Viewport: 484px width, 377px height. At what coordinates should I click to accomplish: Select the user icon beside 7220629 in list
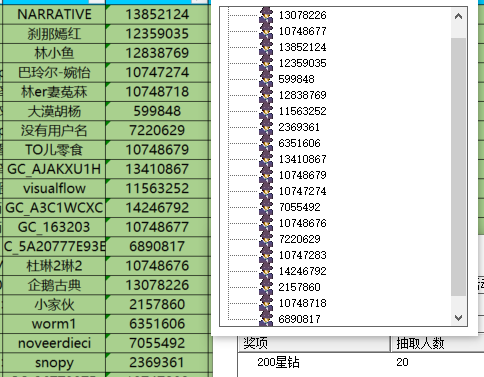[x=266, y=239]
